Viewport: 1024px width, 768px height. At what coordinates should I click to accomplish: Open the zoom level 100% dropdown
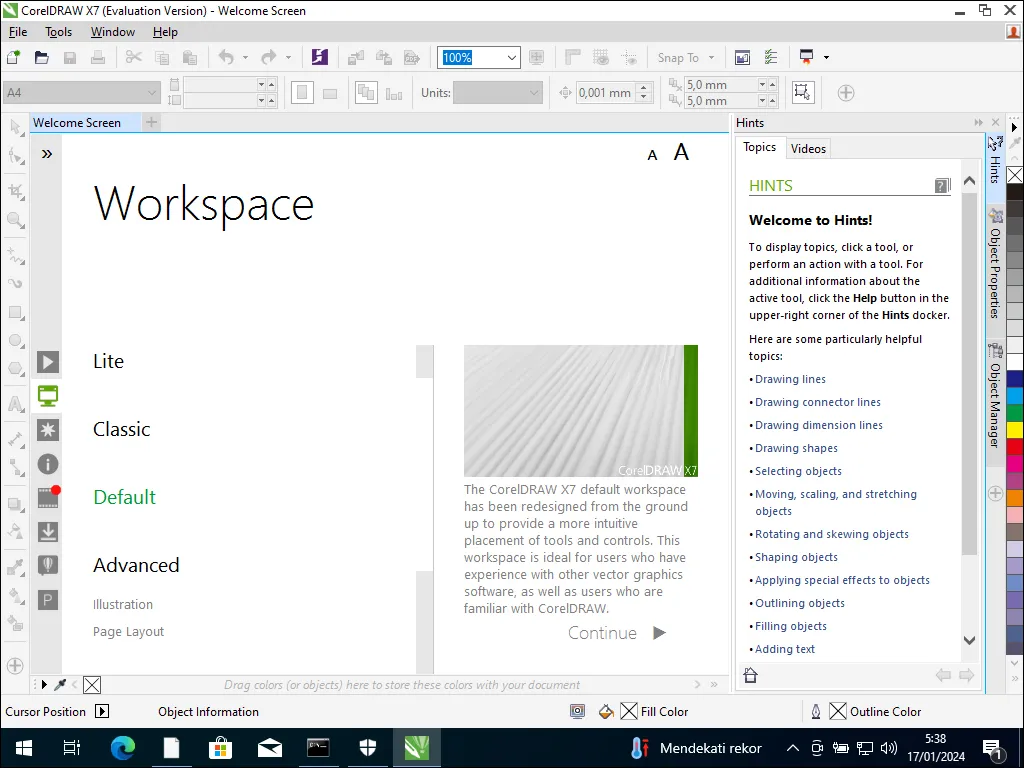tap(512, 58)
